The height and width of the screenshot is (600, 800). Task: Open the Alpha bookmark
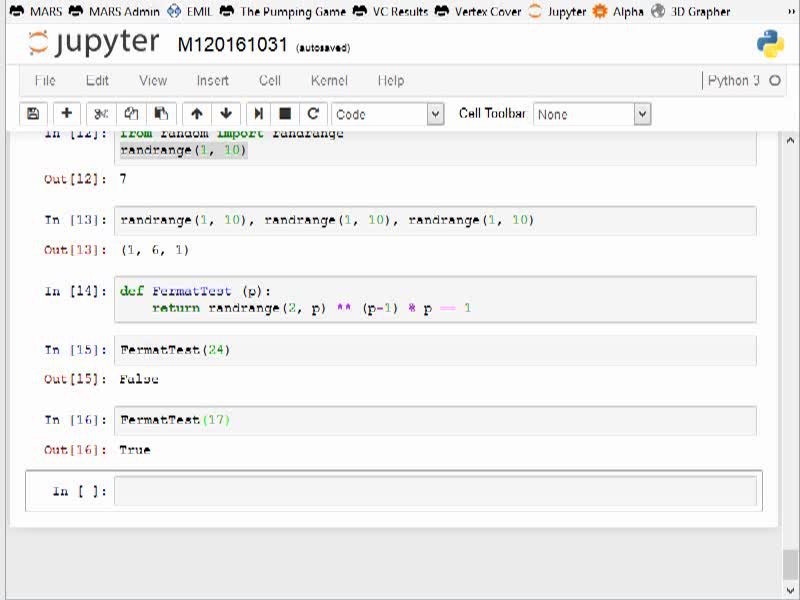click(618, 11)
